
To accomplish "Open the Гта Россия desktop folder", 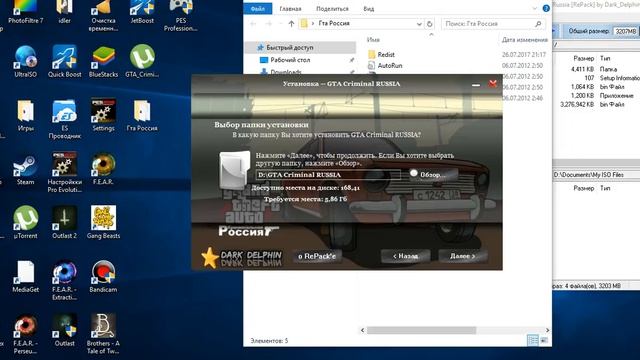I will coord(142,115).
